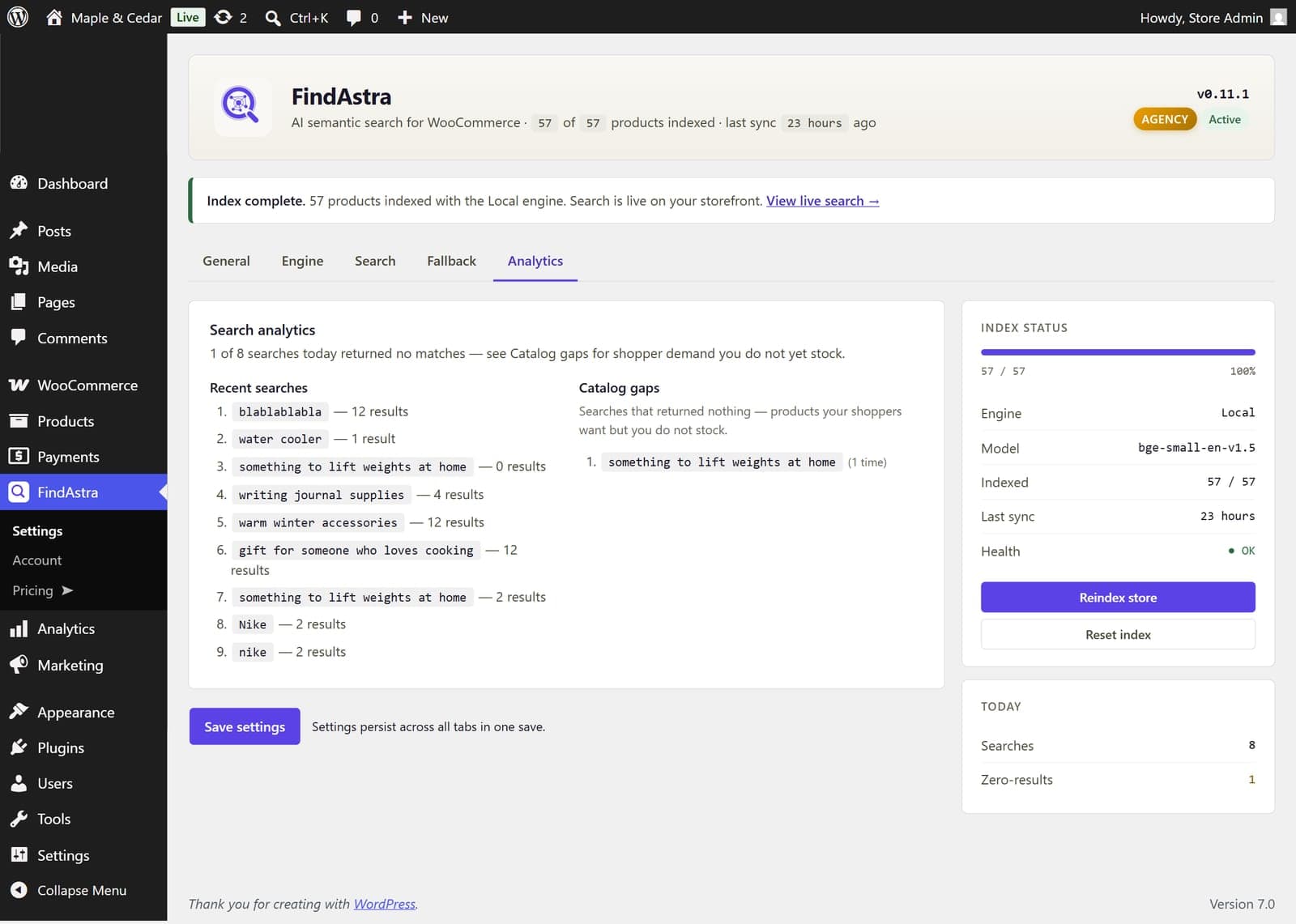Click the Reset index button
1296x924 pixels.
1118,634
